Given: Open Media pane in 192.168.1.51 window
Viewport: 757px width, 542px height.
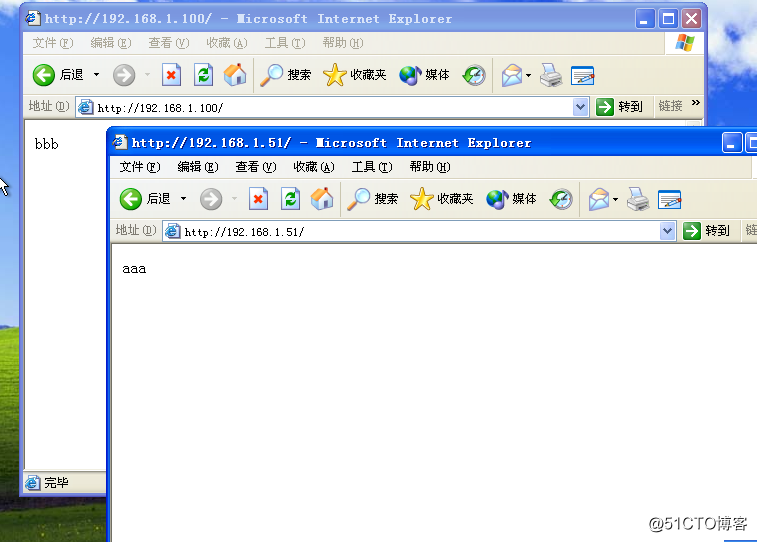Looking at the screenshot, I should click(x=511, y=199).
